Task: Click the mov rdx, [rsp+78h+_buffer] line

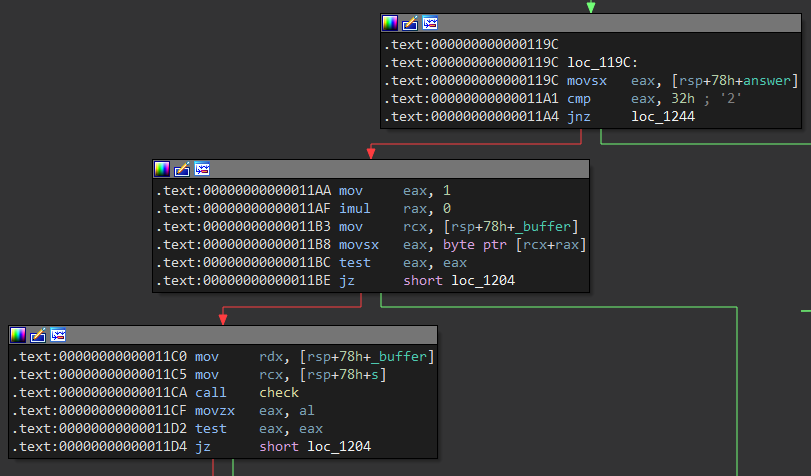Action: tap(223, 357)
